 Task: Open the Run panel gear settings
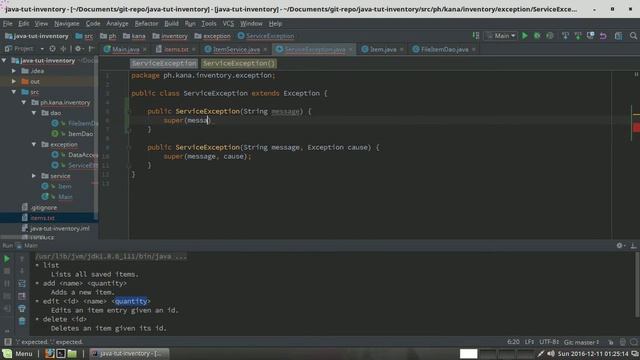tap(620, 245)
